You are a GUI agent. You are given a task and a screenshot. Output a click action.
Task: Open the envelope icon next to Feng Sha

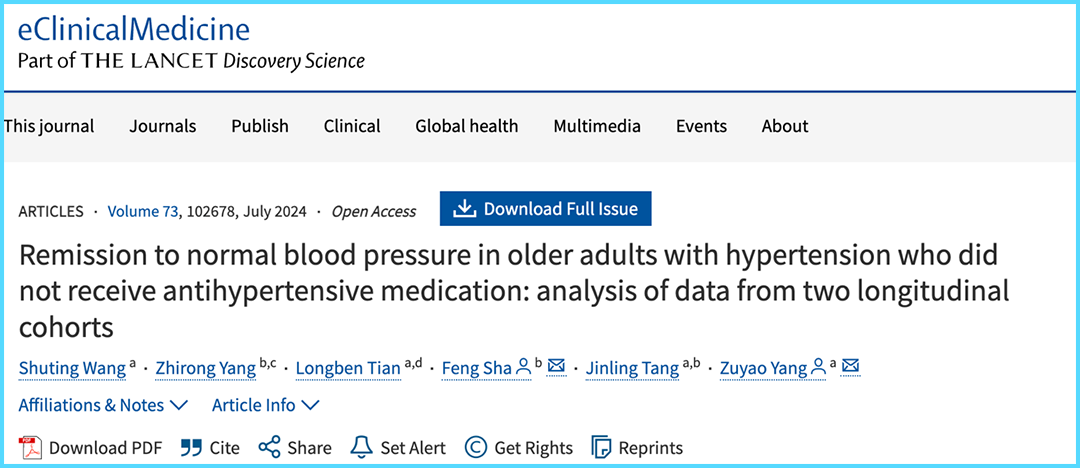click(556, 367)
